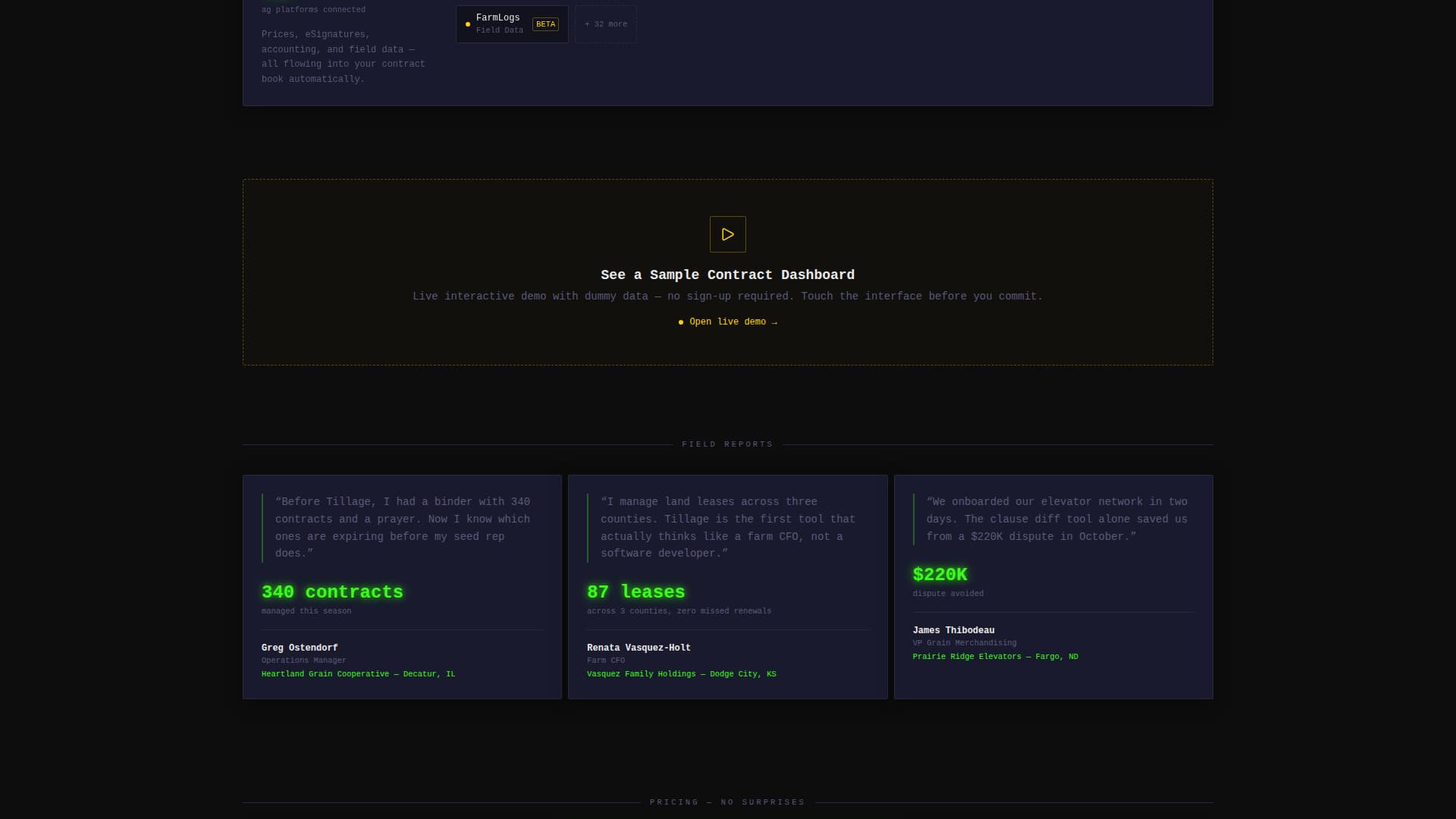The width and height of the screenshot is (1456, 819).
Task: Click 'managed this season' caption
Action: click(306, 611)
